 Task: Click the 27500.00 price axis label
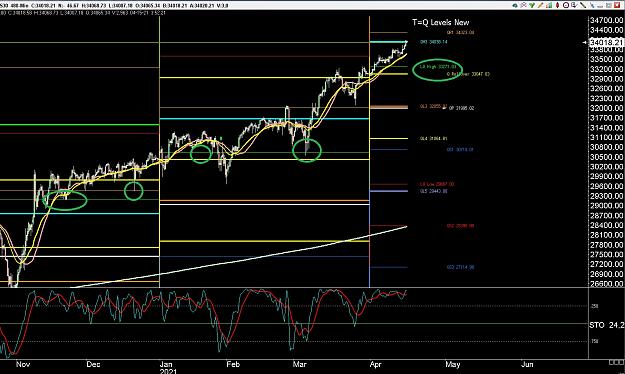click(x=607, y=255)
